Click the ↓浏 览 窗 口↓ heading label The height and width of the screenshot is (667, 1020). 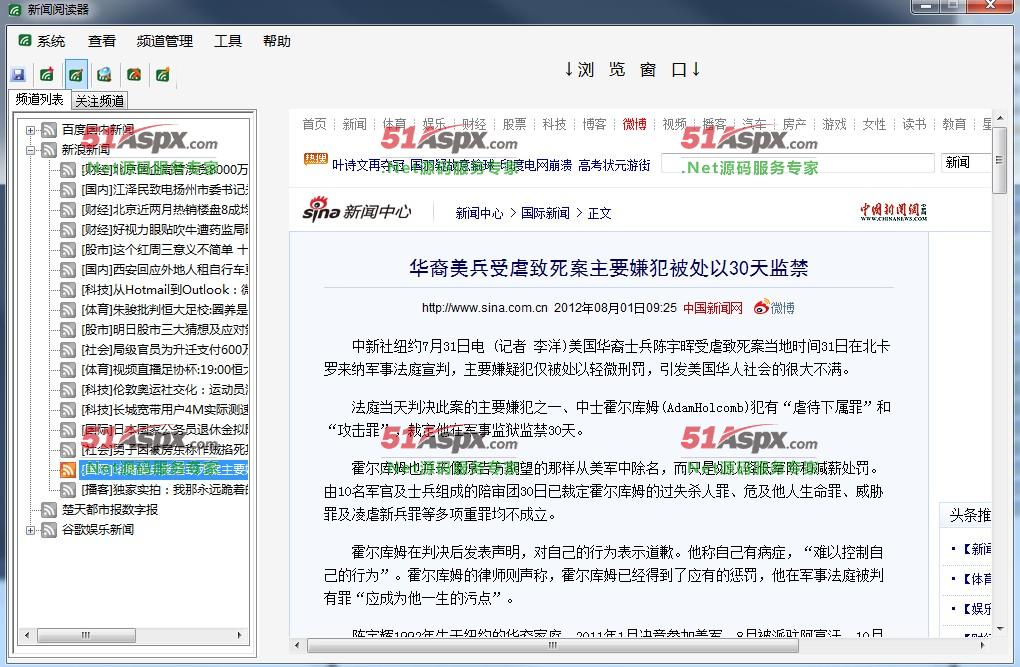coord(632,70)
